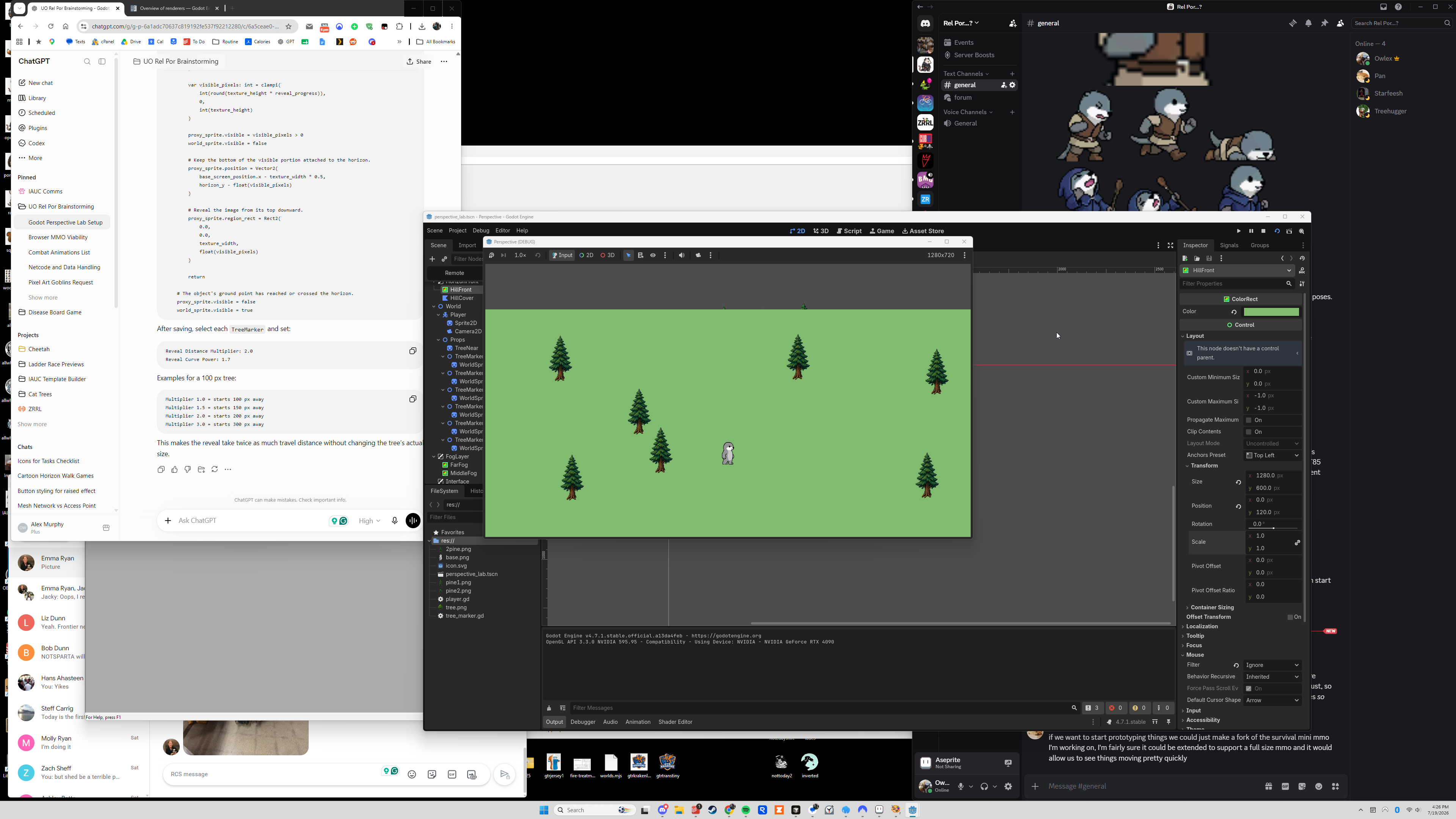Viewport: 1456px width, 819px height.
Task: Start voice dictation in ChatGPT
Action: [x=394, y=521]
